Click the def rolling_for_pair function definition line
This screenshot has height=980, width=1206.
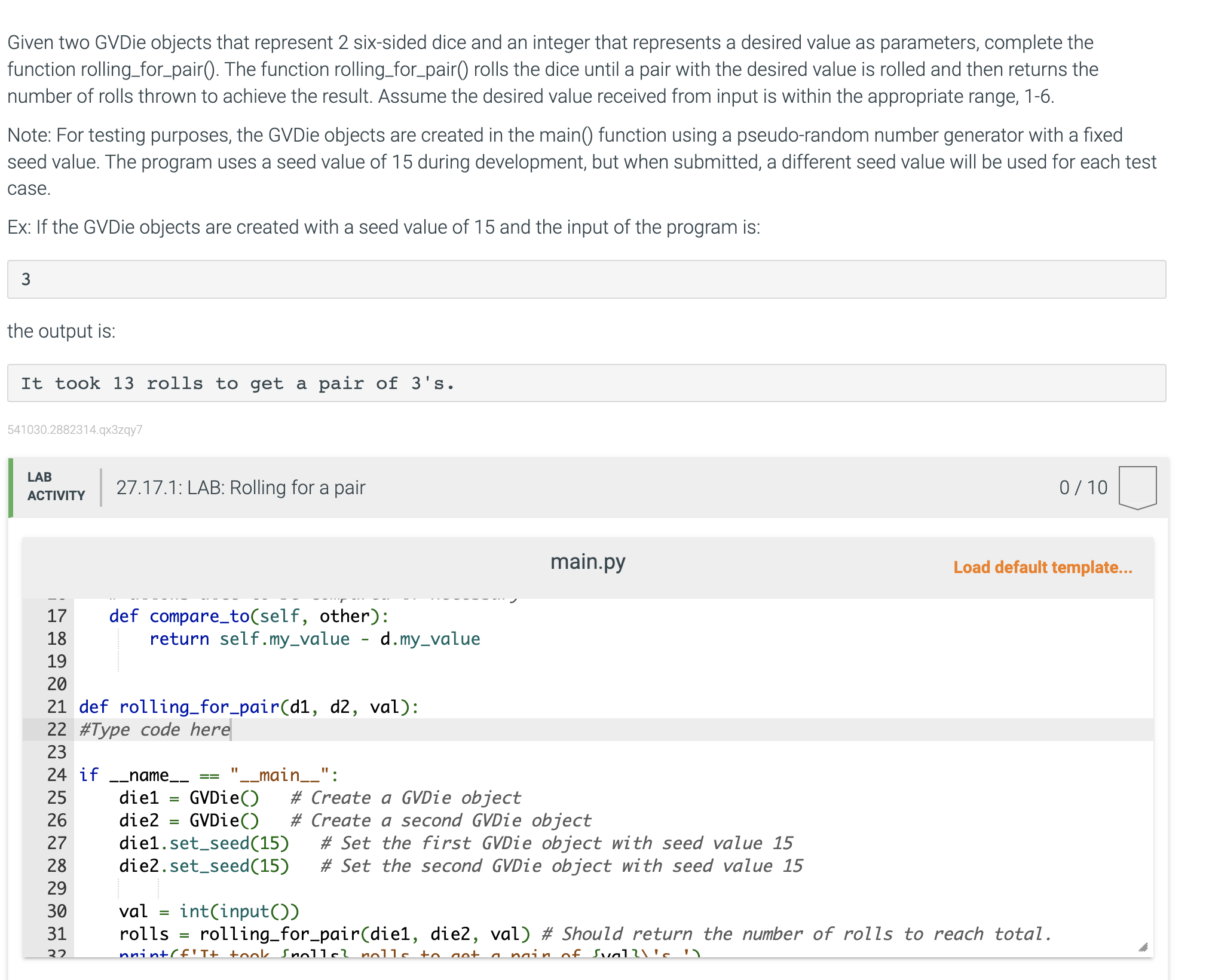249,707
